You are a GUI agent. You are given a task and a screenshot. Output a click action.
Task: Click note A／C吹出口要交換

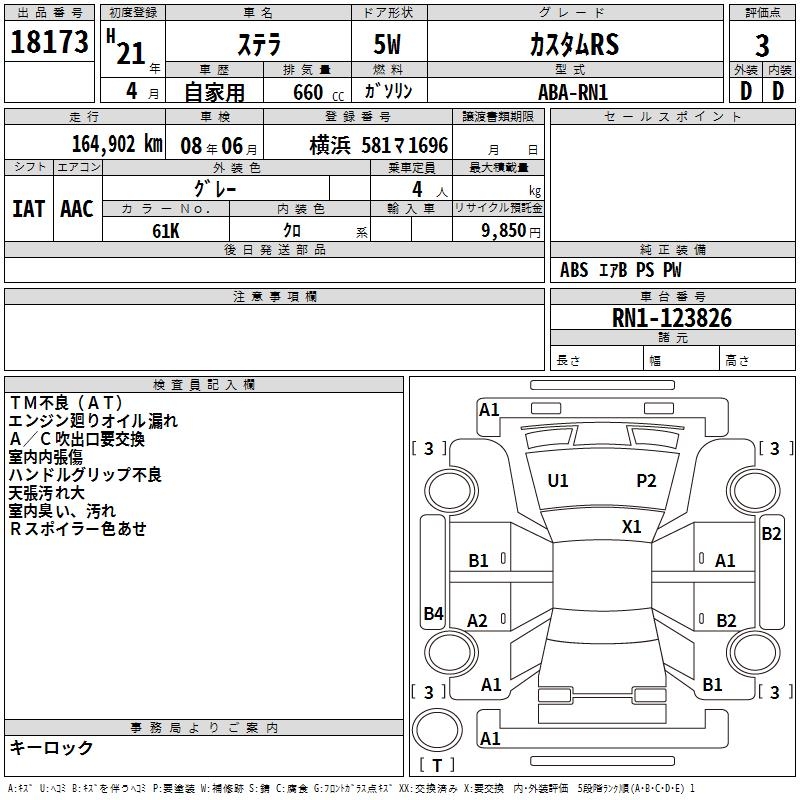point(77,439)
